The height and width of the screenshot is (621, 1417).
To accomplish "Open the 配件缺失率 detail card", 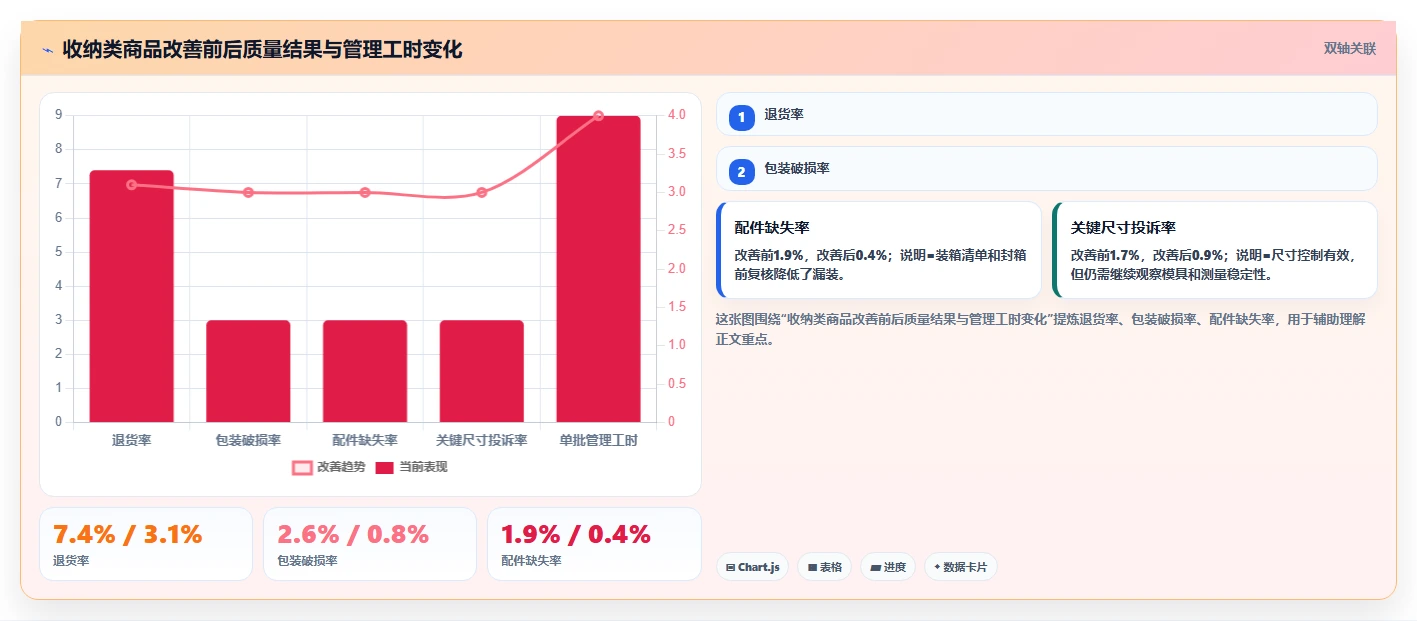I will [879, 250].
